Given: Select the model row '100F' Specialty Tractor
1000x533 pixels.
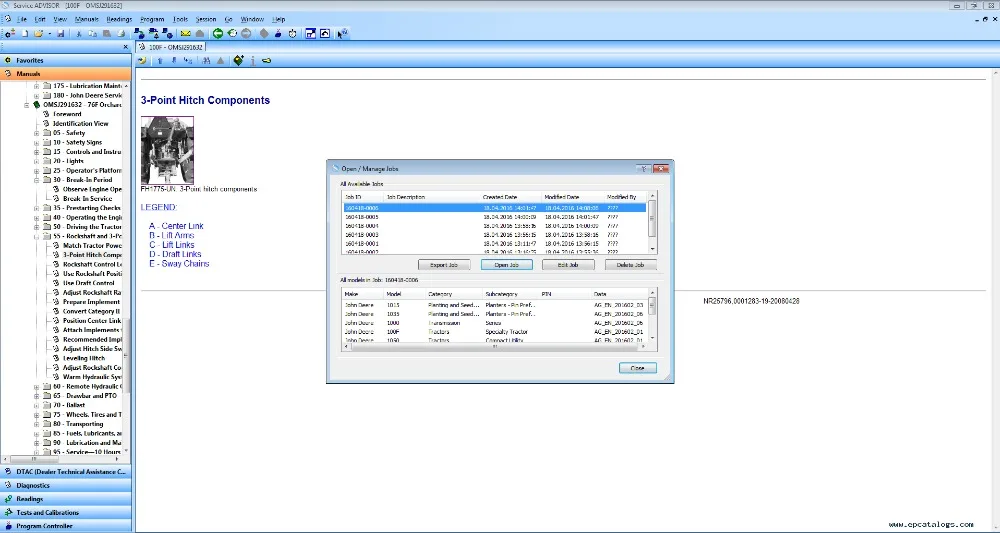Looking at the screenshot, I should point(494,332).
